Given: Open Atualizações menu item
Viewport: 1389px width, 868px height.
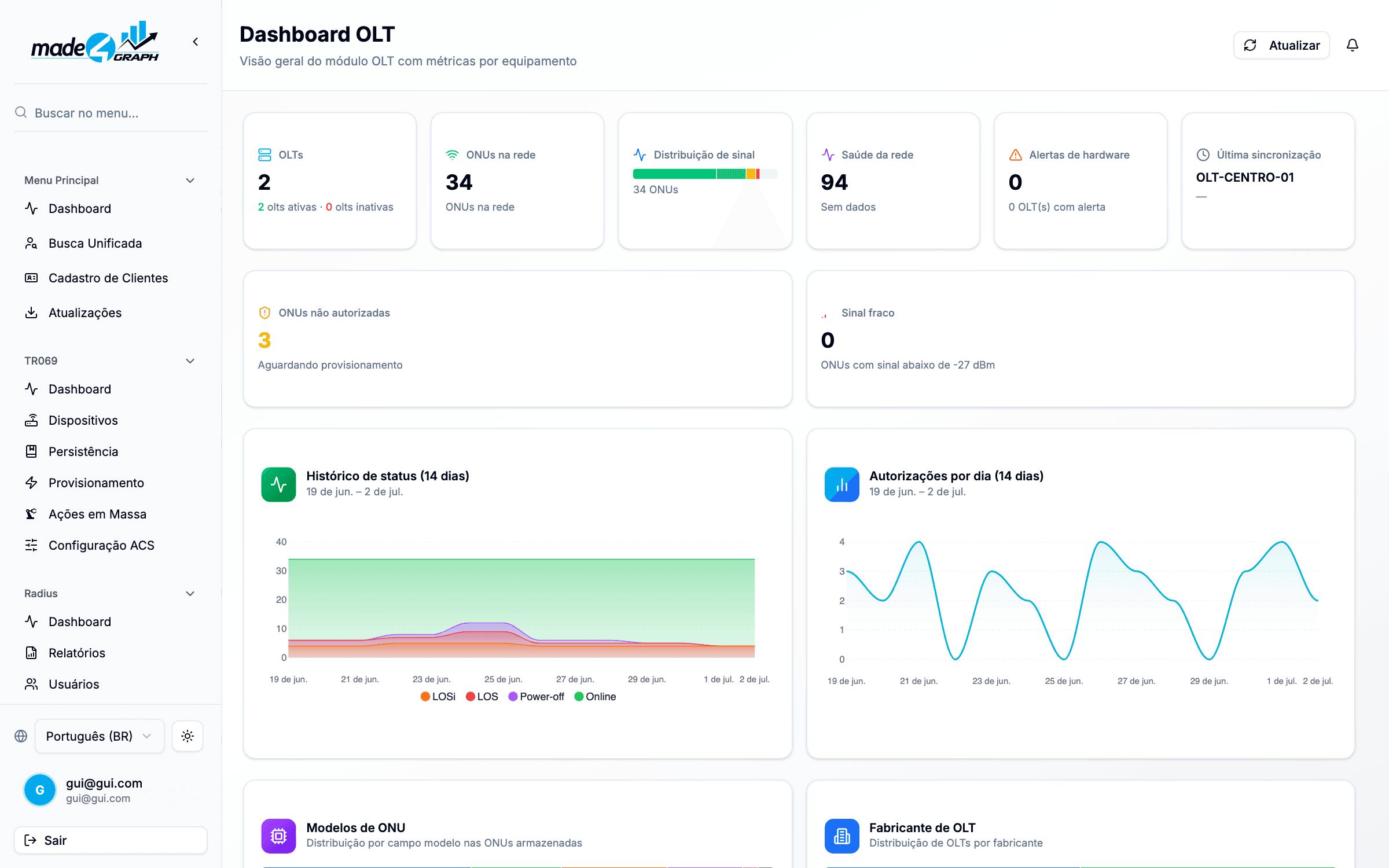Looking at the screenshot, I should pos(110,312).
